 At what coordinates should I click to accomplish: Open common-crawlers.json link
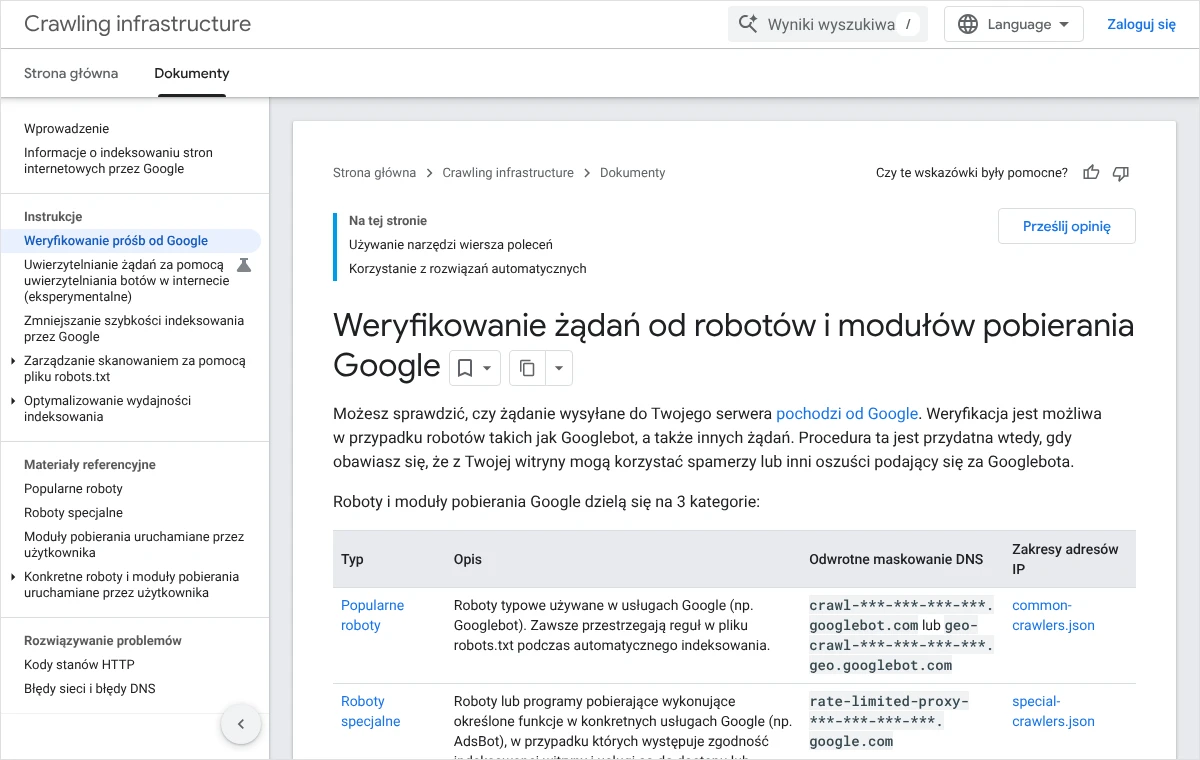(1053, 615)
